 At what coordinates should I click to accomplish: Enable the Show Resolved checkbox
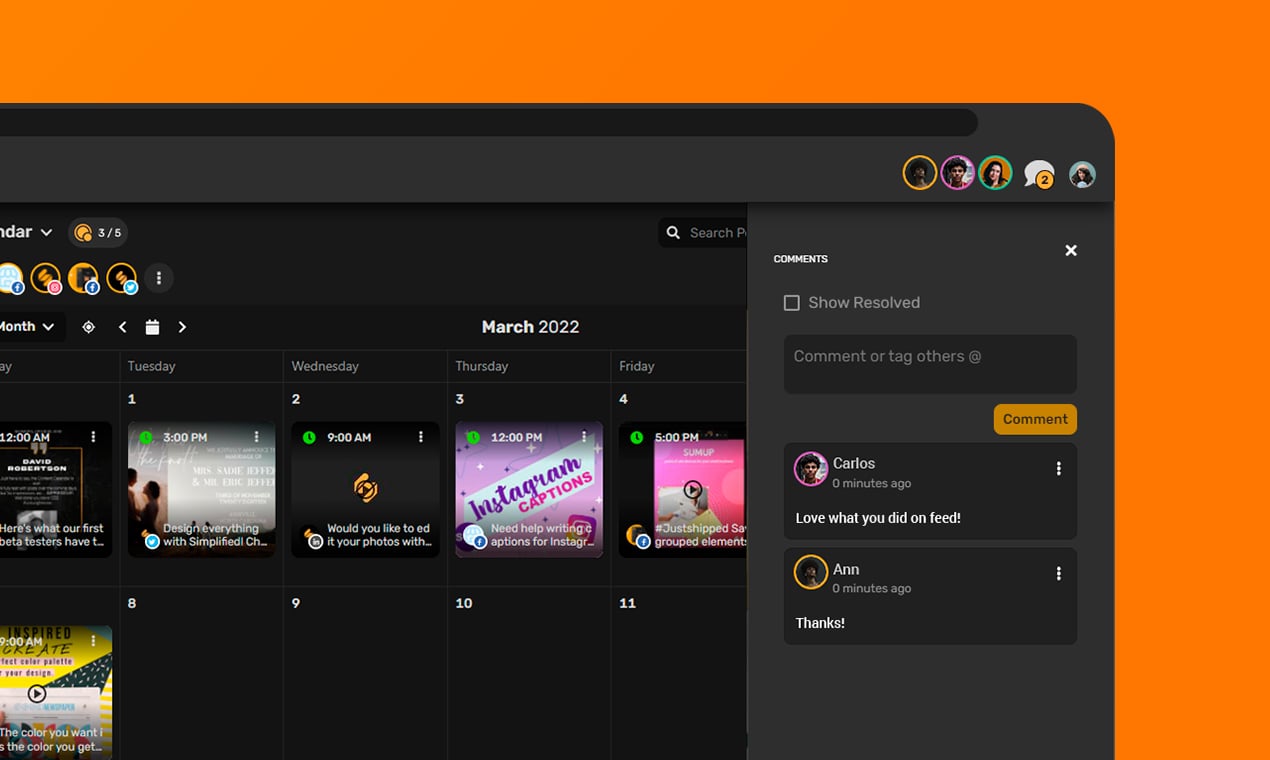[x=792, y=303]
